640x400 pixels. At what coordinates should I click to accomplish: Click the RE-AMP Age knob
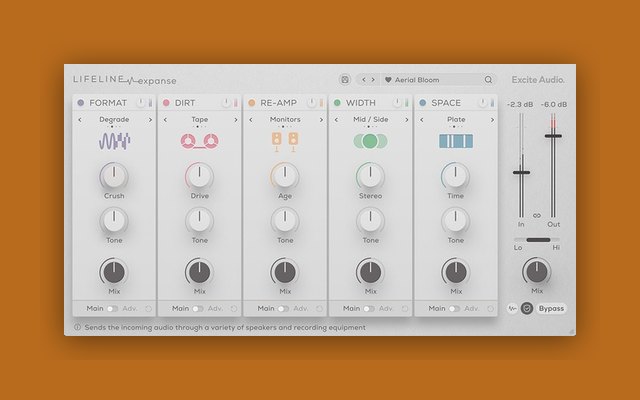pos(285,176)
